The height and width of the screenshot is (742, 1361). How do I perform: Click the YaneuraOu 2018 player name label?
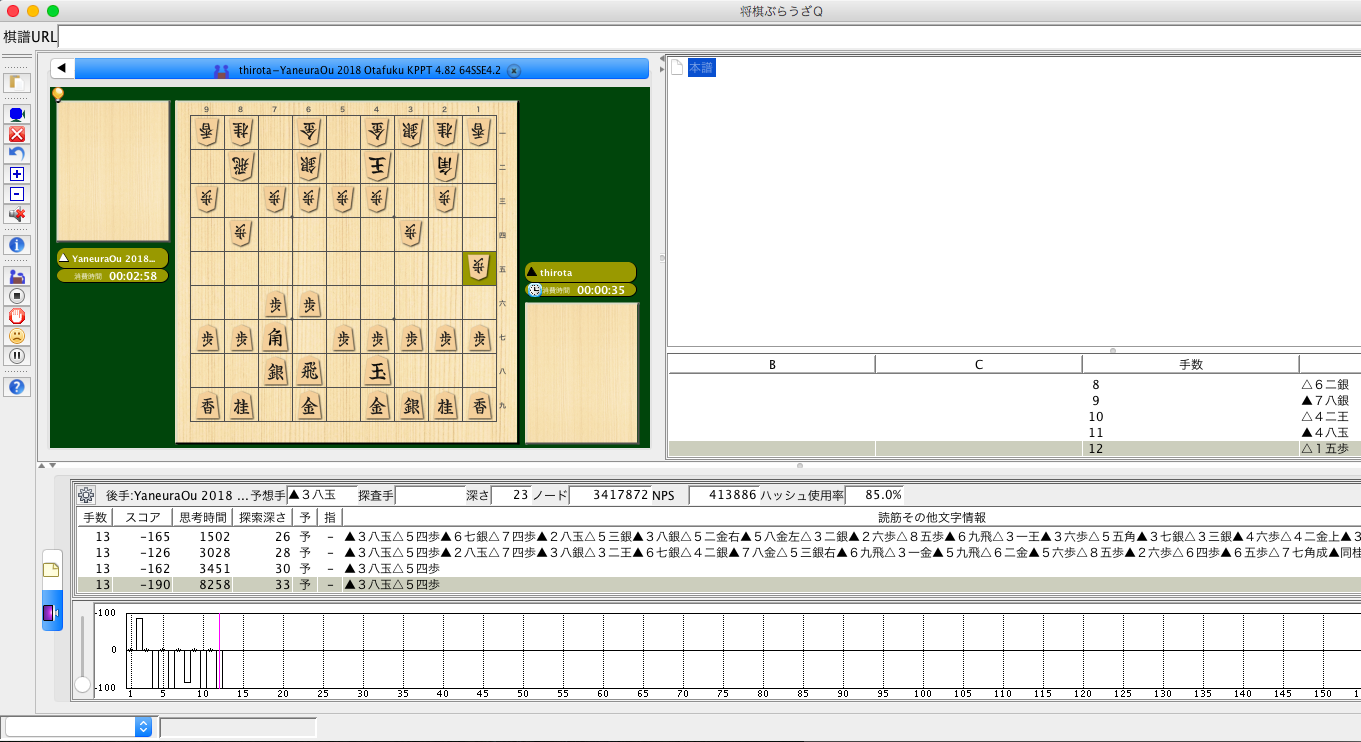tap(113, 258)
